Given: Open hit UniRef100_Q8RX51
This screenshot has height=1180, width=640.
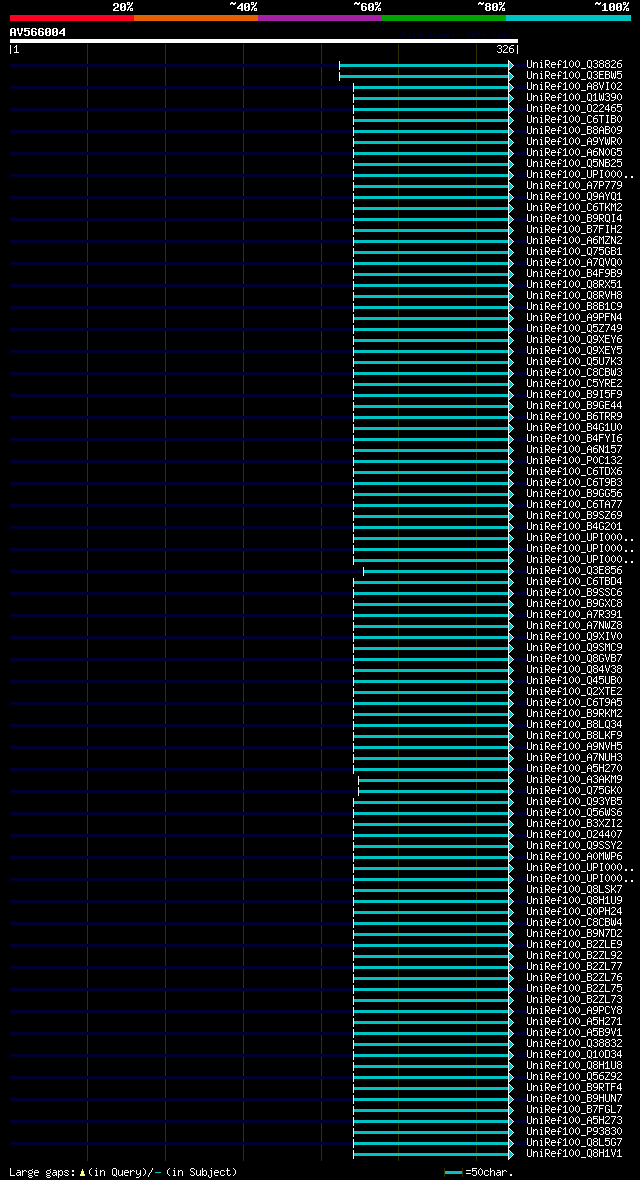Looking at the screenshot, I should tap(574, 284).
